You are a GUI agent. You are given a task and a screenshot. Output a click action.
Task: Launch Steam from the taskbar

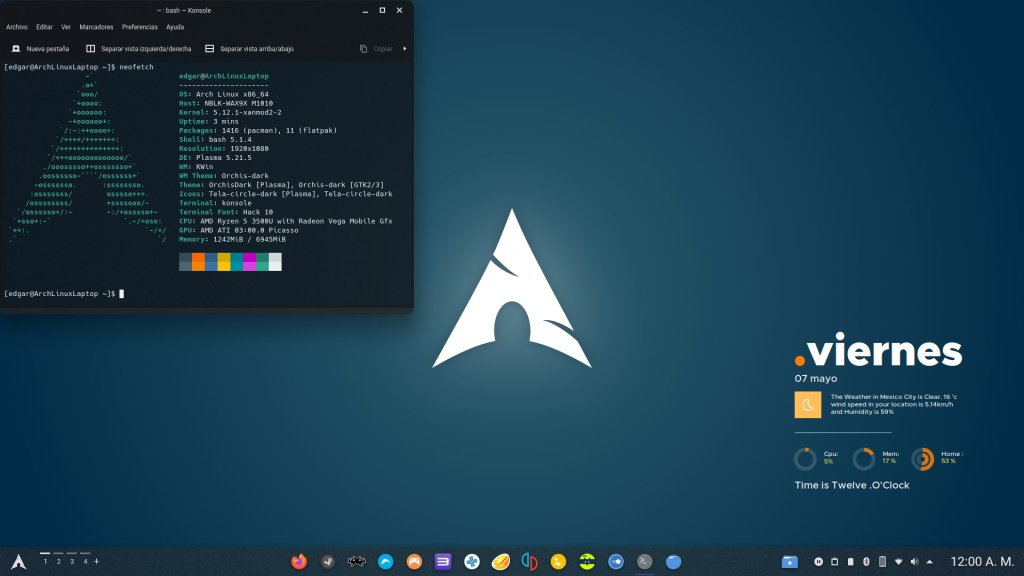click(328, 561)
